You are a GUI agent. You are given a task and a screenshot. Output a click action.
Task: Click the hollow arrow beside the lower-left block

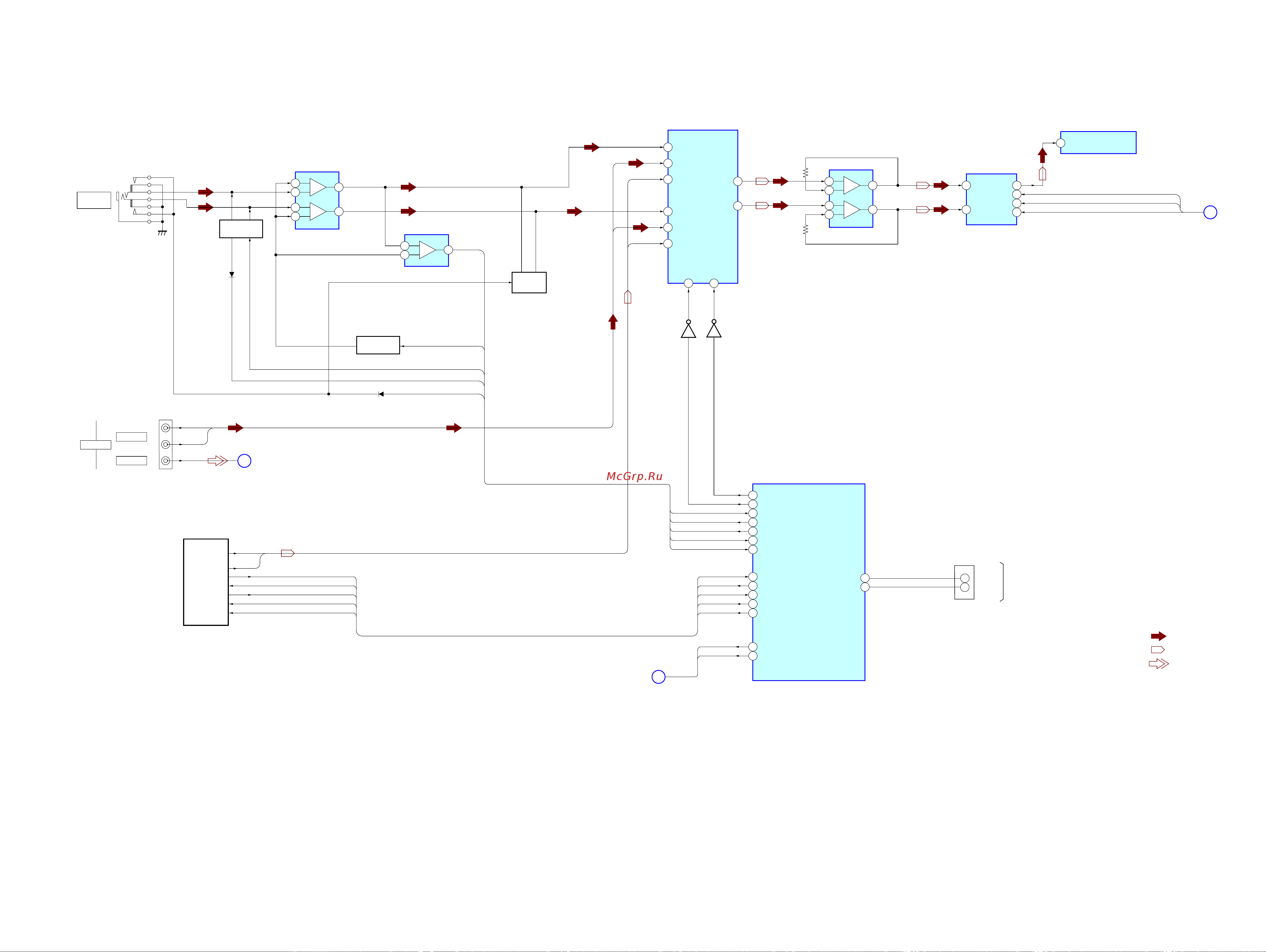(x=288, y=553)
